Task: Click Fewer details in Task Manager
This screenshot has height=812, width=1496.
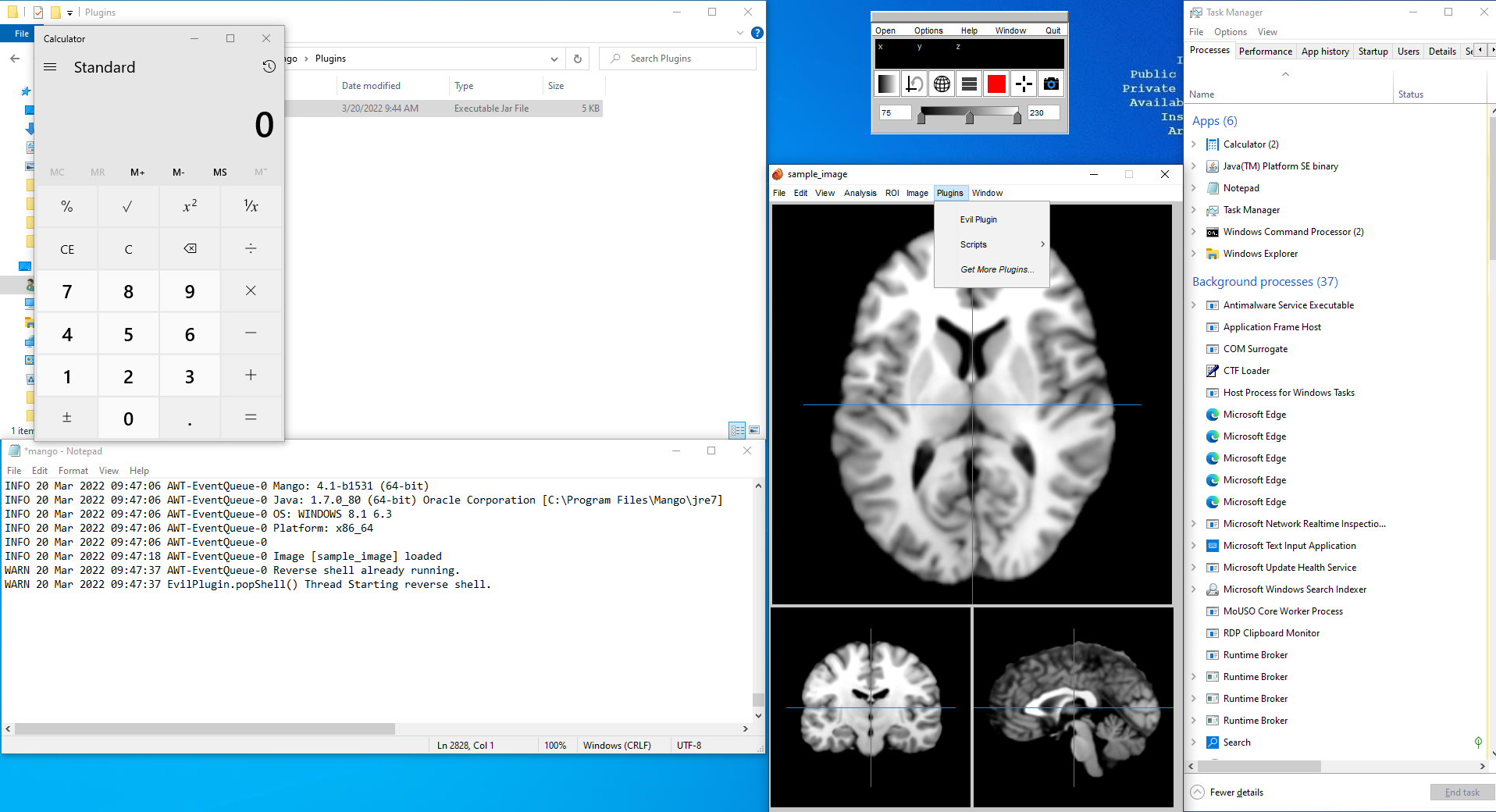Action: (1227, 792)
